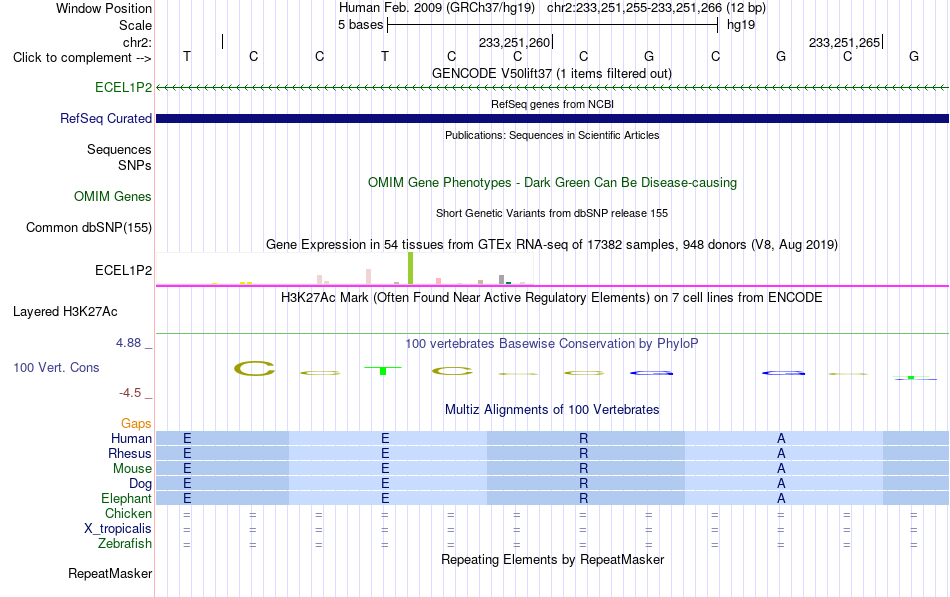Click the hg19 label beside the scale bar
Viewport: 950px width, 597px height.
[x=741, y=25]
